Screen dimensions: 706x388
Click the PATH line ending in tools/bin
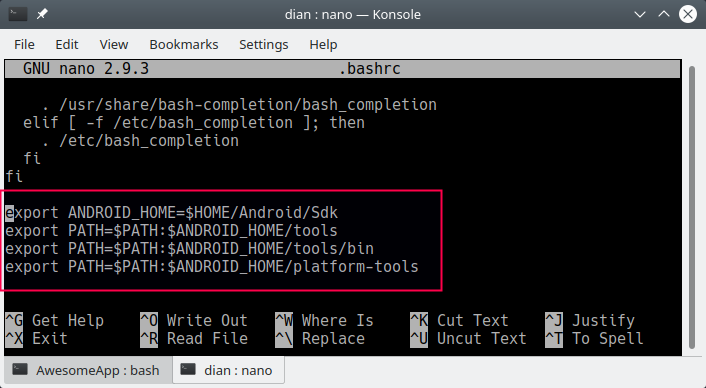[x=190, y=248]
